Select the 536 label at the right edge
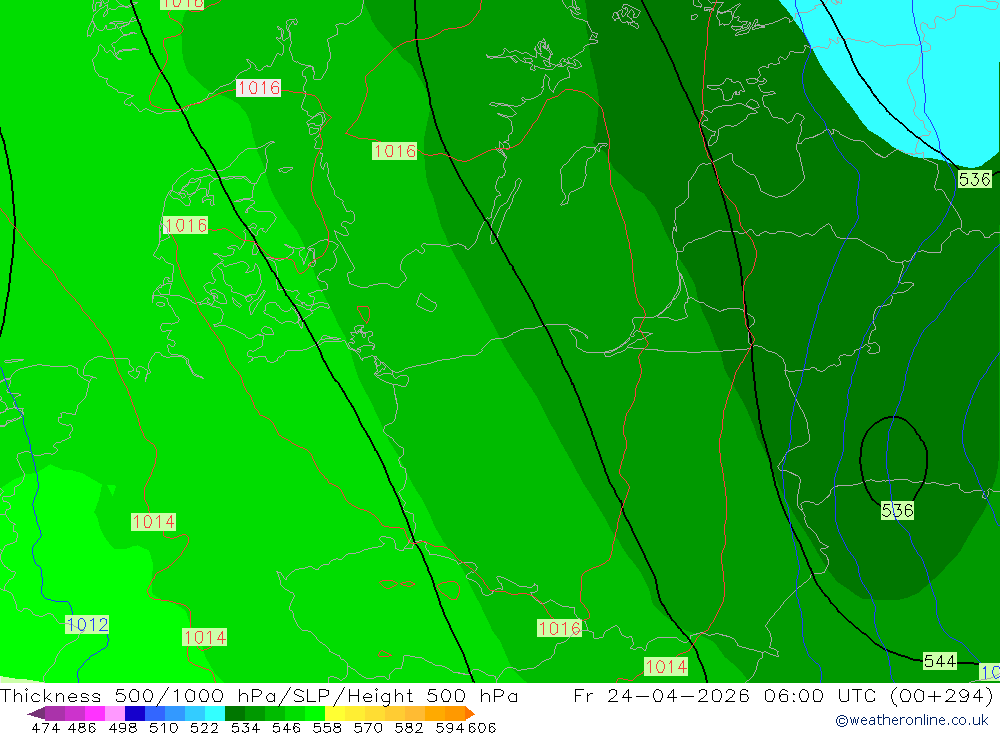Viewport: 1000px width, 733px height. coord(975,179)
